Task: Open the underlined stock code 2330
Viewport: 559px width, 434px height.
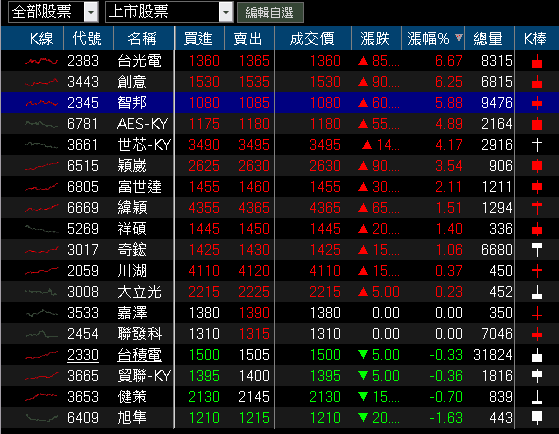Action: tap(83, 355)
